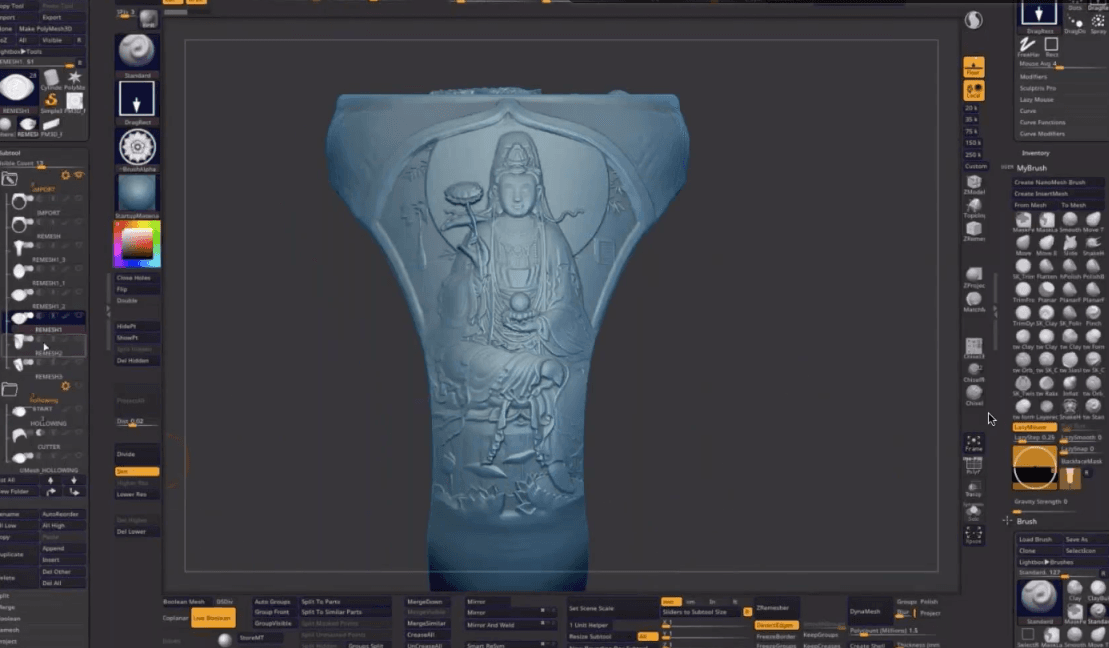Expand the Curve Functions section
This screenshot has width=1109, height=648.
click(x=1043, y=122)
